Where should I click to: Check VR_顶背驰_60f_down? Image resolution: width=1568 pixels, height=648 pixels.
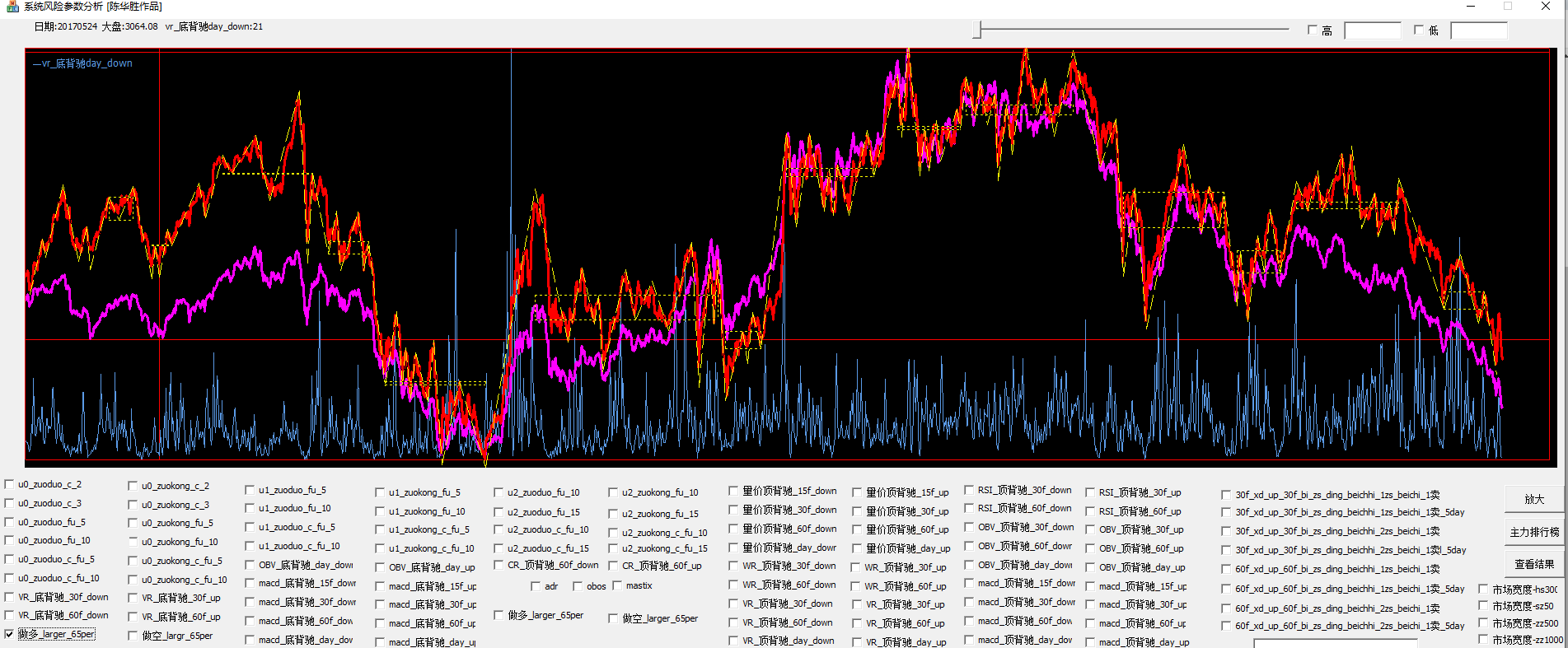[733, 622]
